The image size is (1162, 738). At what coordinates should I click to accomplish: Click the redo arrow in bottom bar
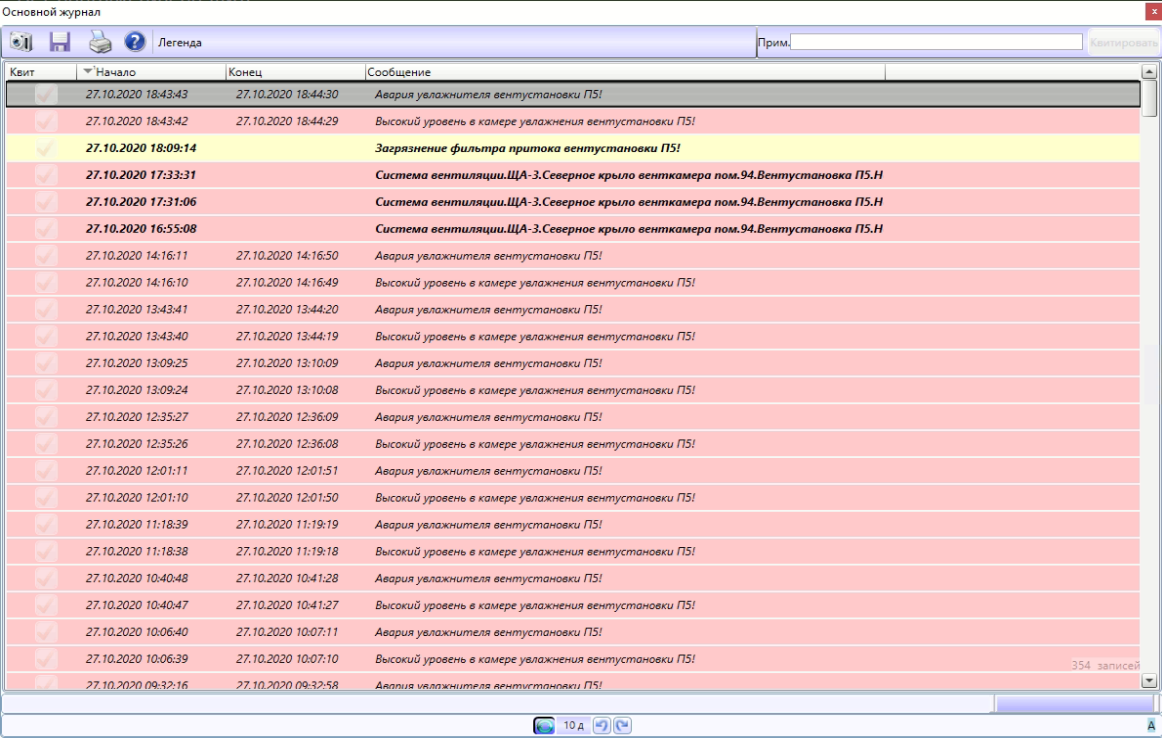(622, 726)
